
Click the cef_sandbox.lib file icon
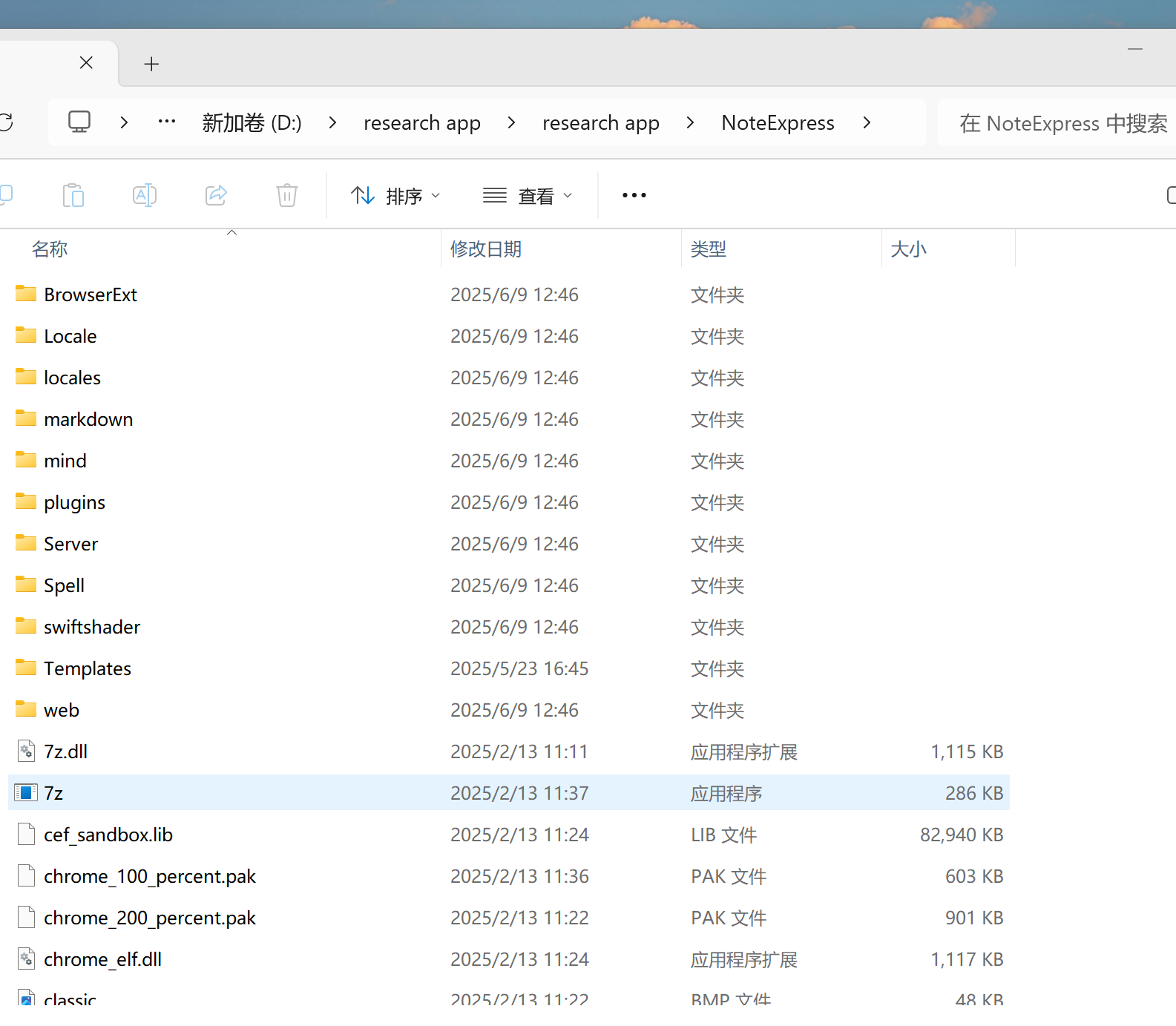click(26, 834)
